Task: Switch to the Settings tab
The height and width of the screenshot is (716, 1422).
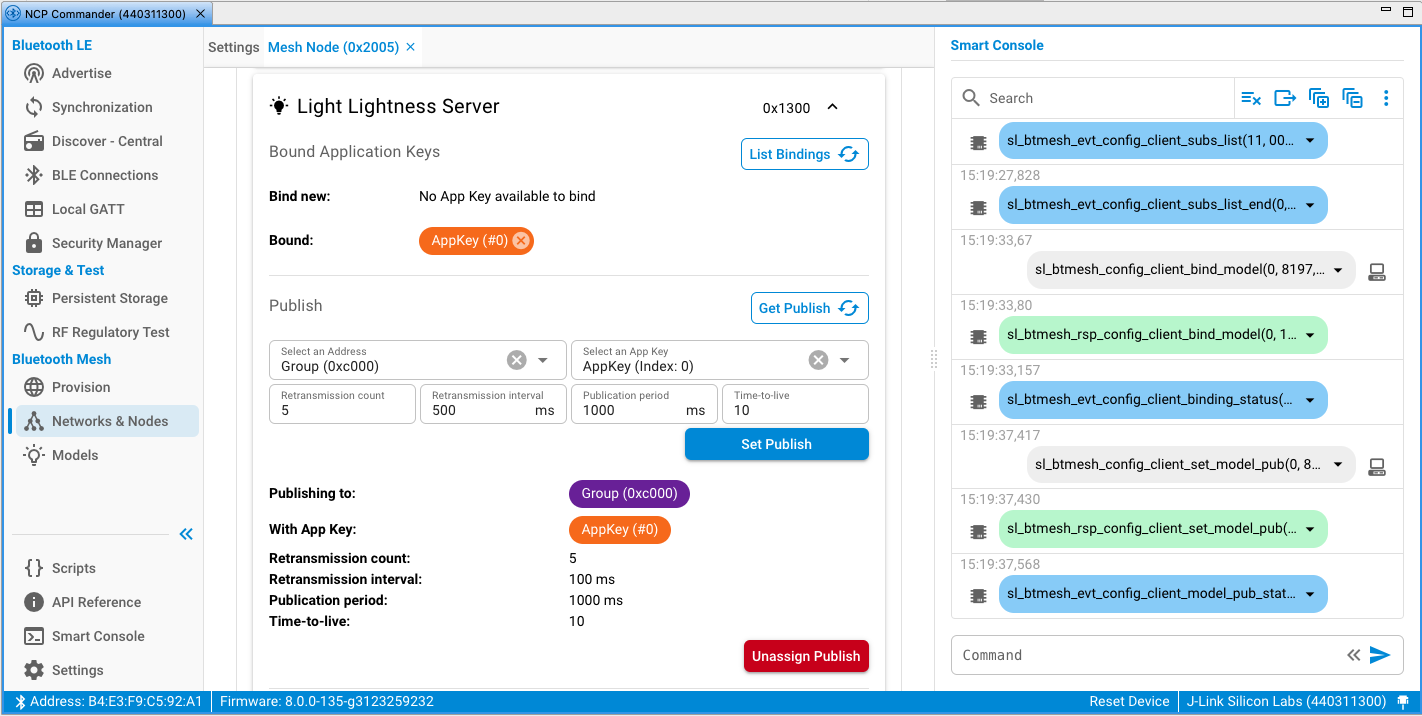Action: coord(233,47)
